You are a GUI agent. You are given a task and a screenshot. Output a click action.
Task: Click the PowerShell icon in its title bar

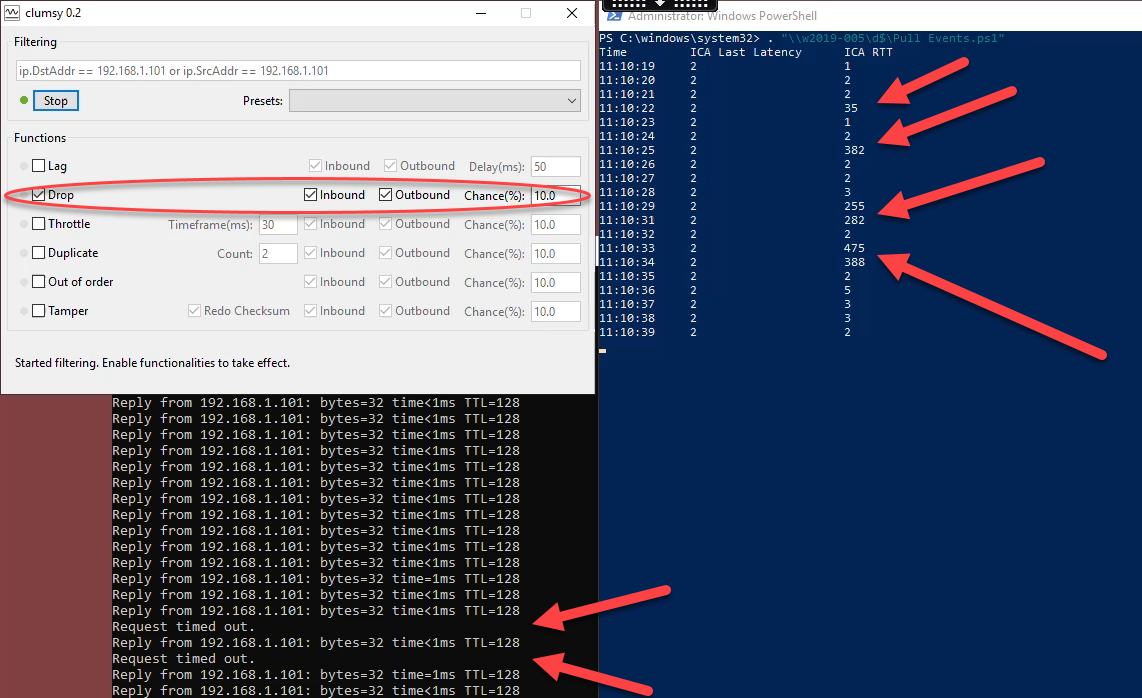click(615, 16)
